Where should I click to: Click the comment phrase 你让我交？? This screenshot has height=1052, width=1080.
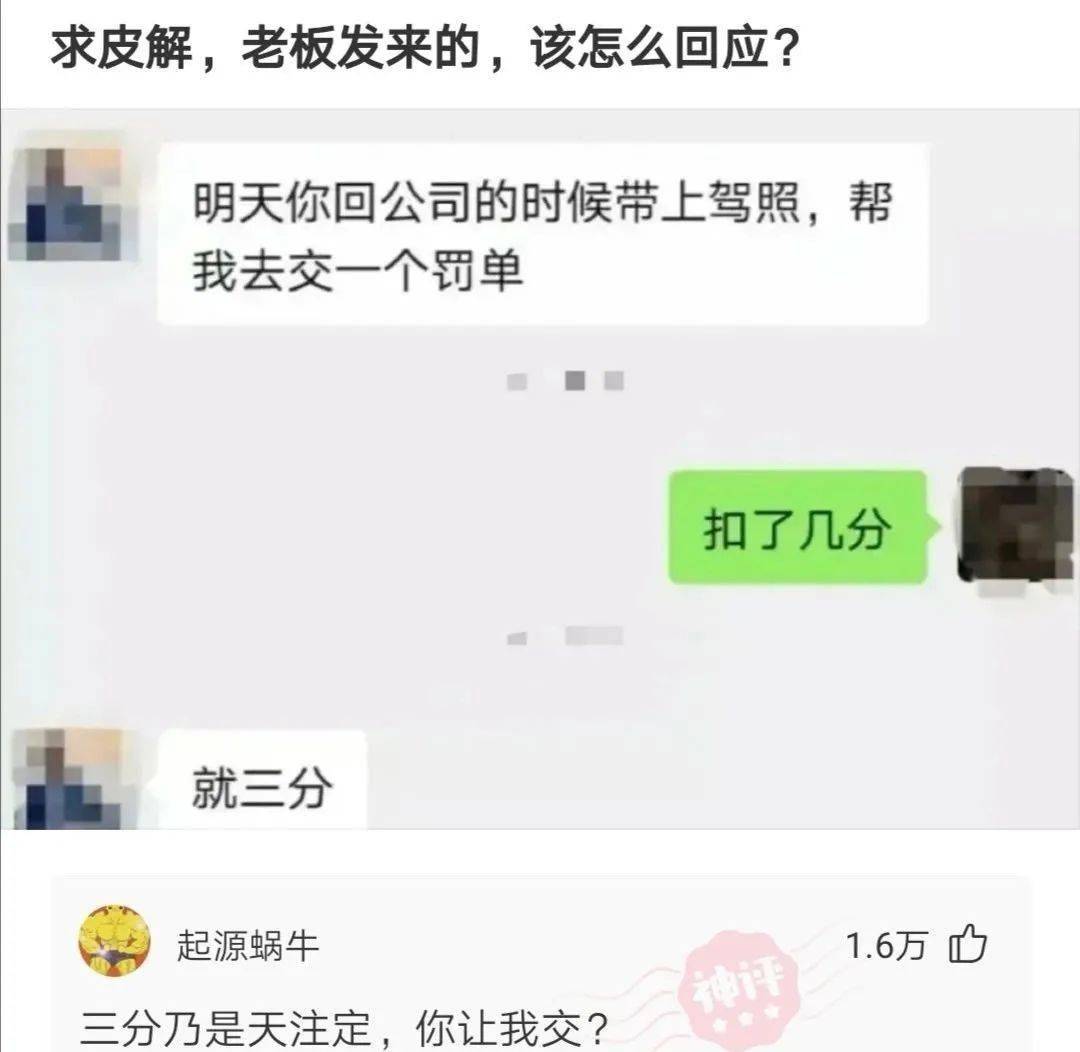(512, 1029)
